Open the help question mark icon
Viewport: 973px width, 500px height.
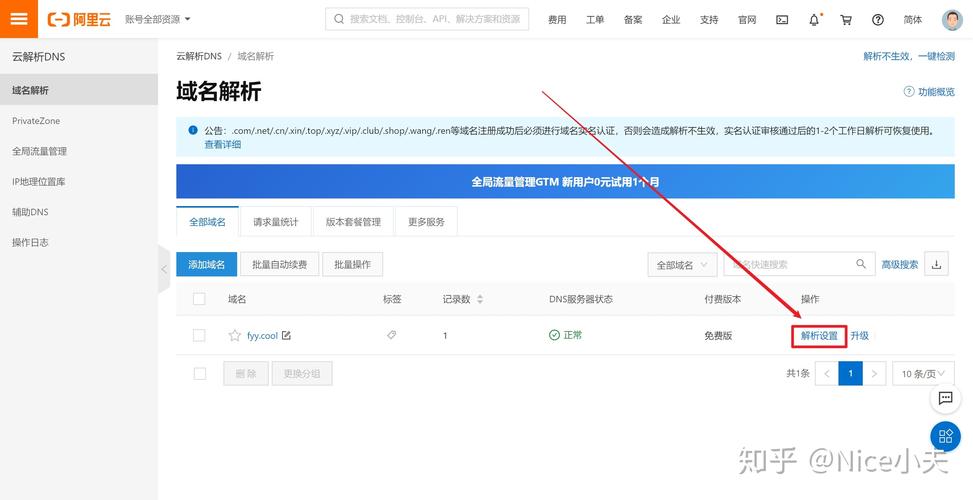[877, 19]
